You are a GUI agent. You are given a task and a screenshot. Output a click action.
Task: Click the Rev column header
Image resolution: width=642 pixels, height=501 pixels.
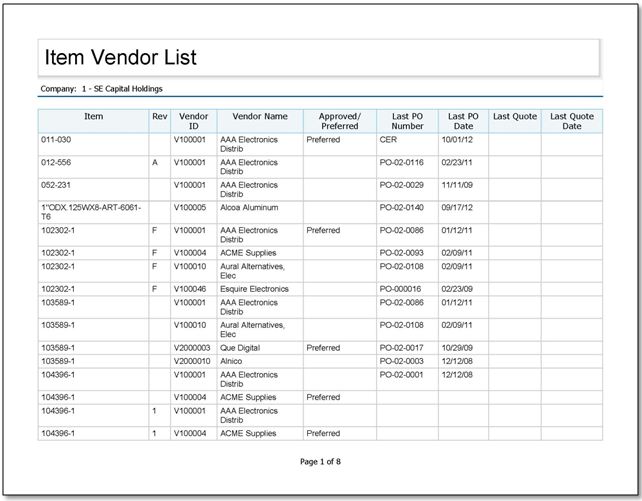(x=159, y=116)
